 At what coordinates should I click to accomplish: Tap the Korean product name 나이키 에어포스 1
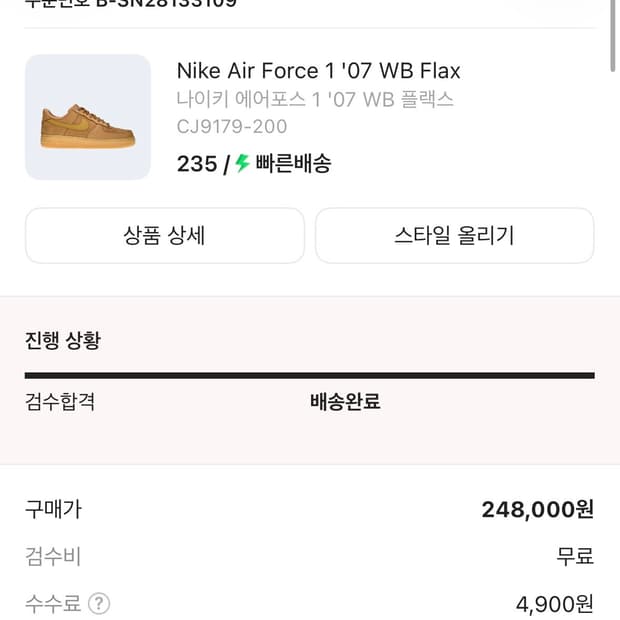tap(315, 99)
